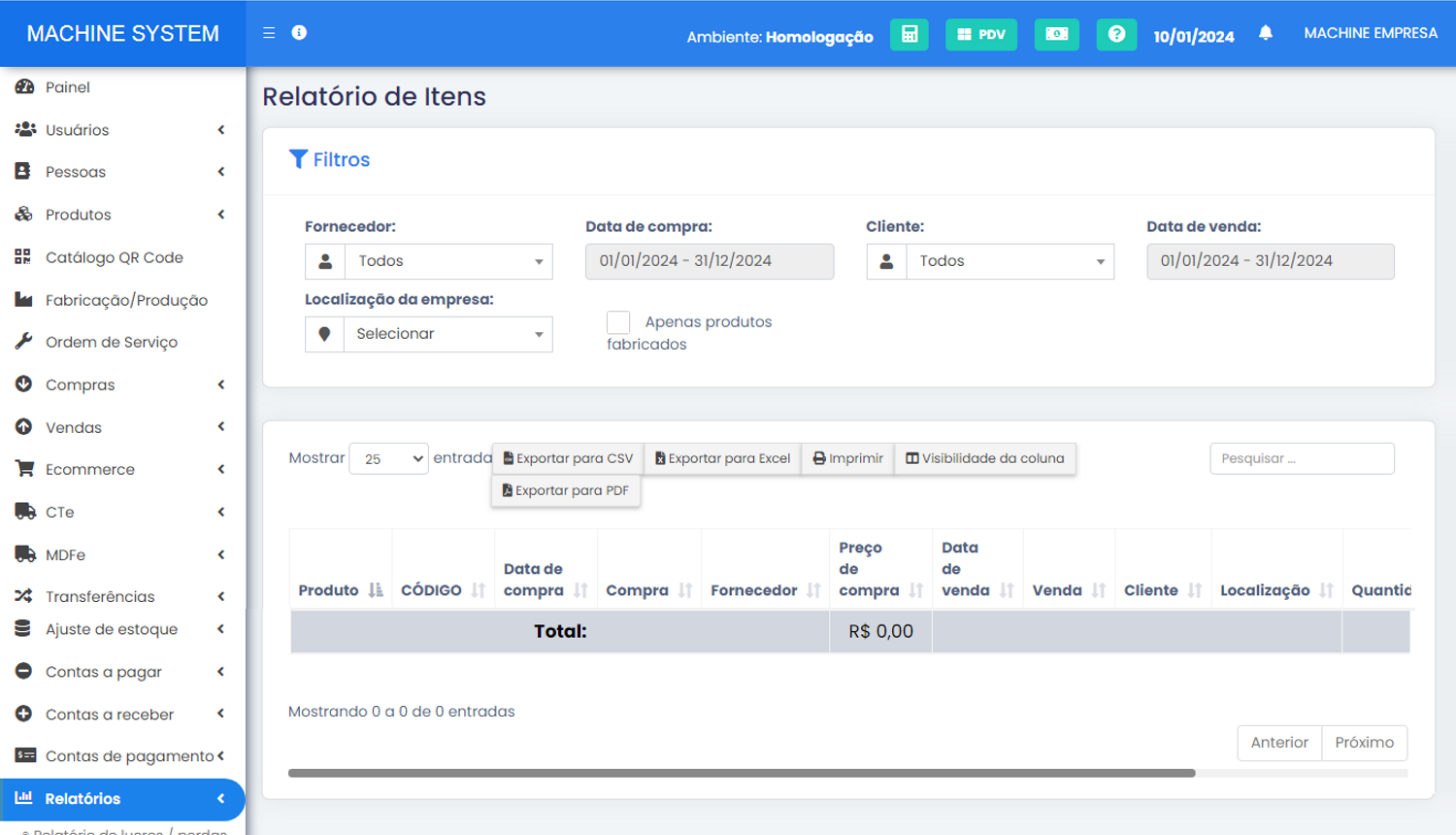The image size is (1456, 835).
Task: Click the MDFe truck icon
Action: [x=25, y=554]
